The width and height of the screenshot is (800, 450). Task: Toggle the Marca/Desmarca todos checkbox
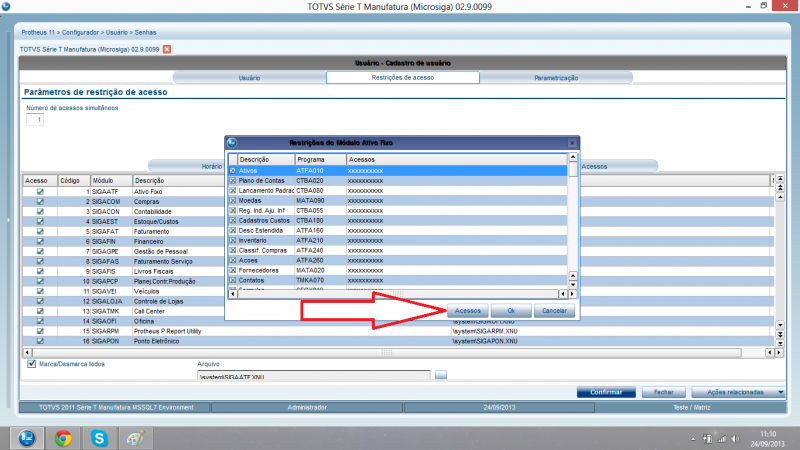point(32,364)
